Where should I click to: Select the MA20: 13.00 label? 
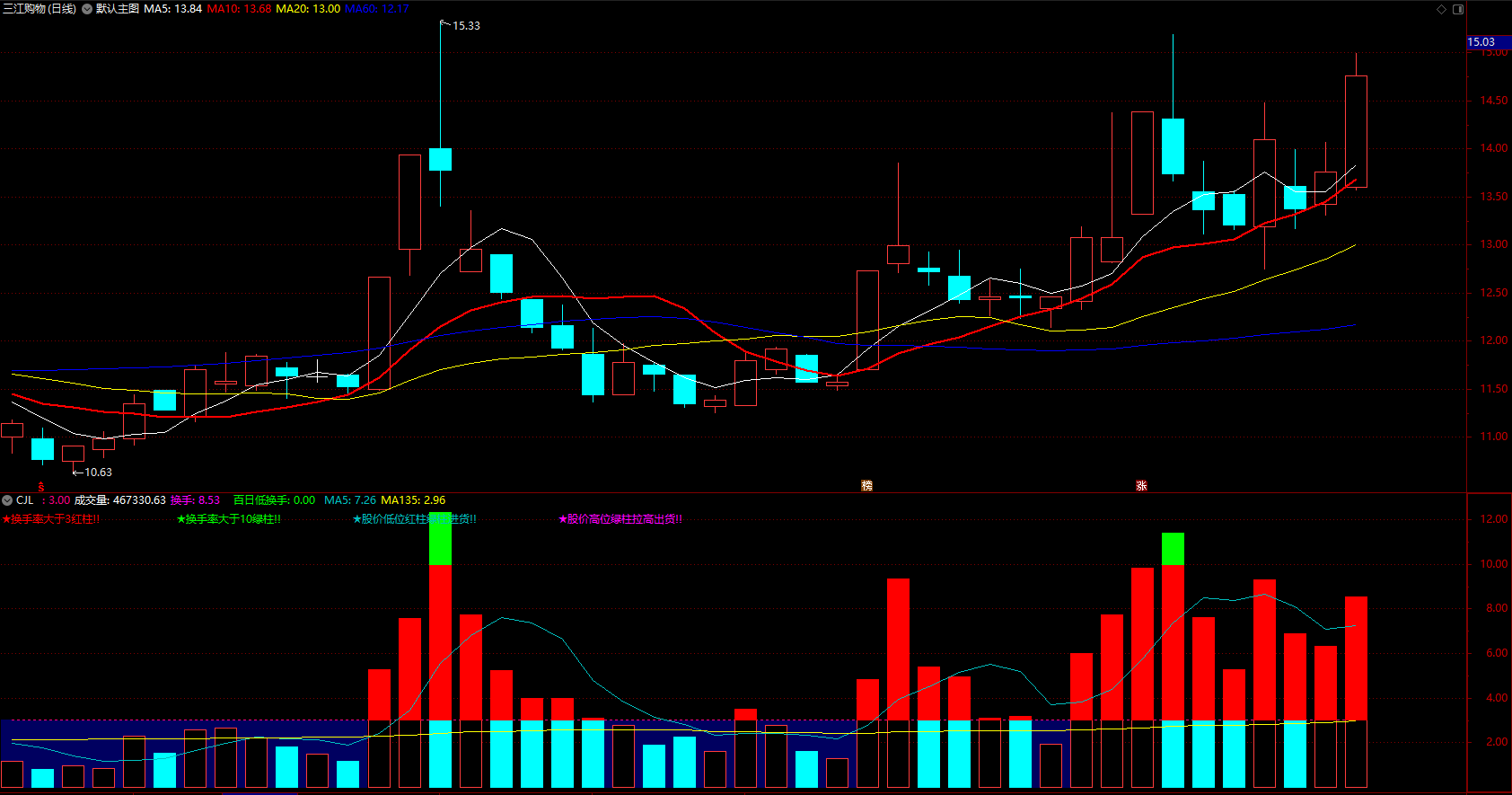(308, 8)
